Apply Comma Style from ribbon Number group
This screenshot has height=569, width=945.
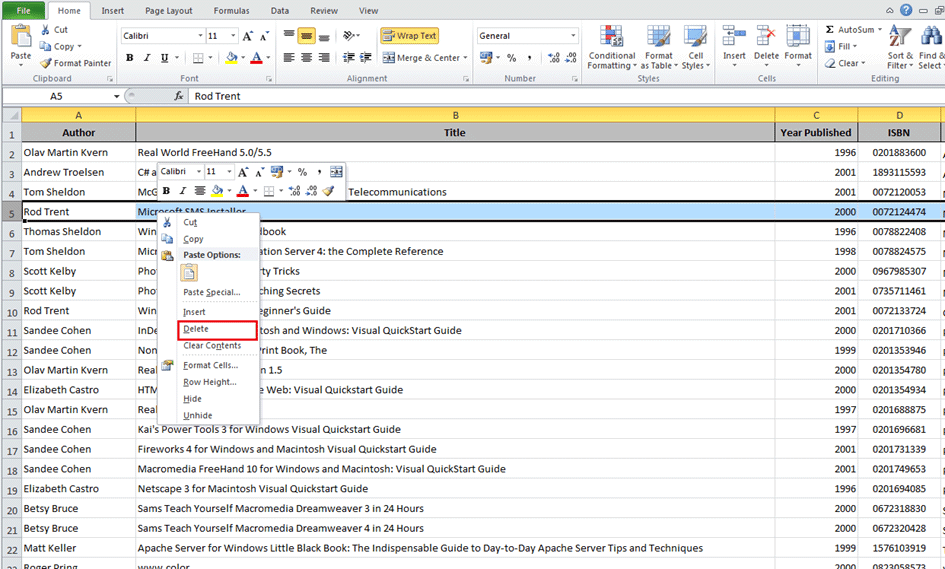(529, 58)
